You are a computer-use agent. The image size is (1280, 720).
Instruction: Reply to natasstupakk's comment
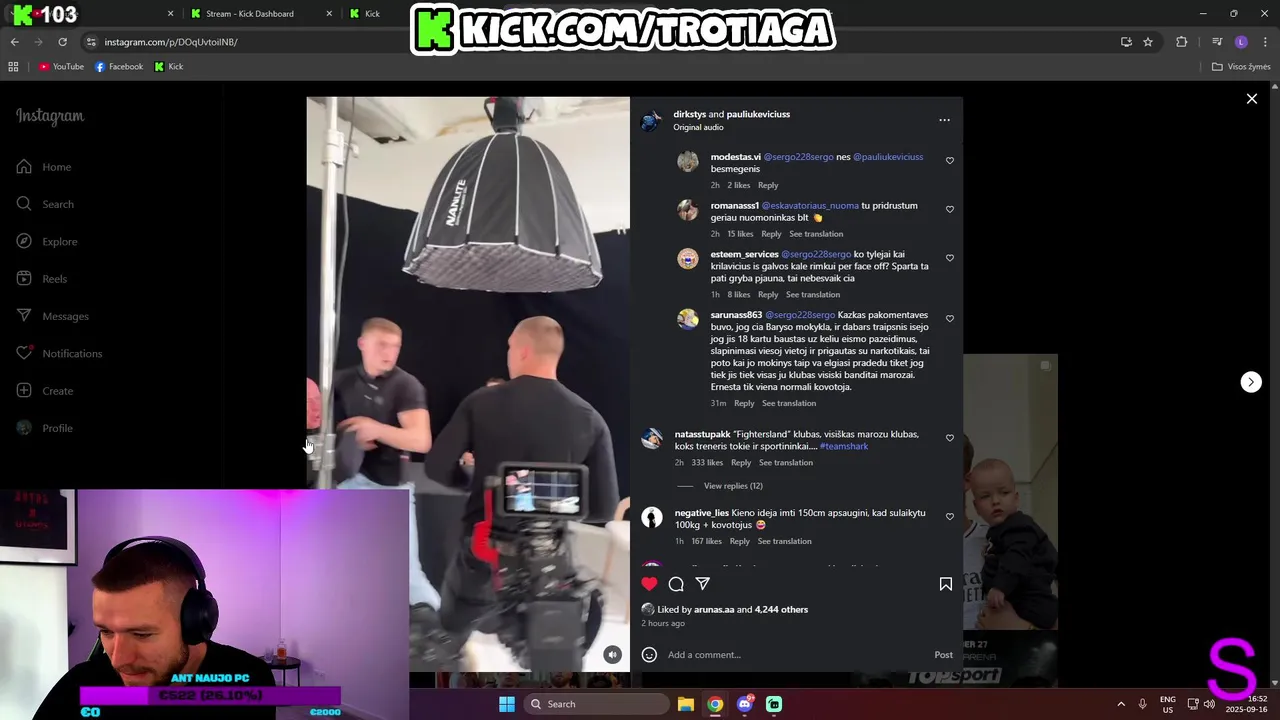tap(741, 463)
